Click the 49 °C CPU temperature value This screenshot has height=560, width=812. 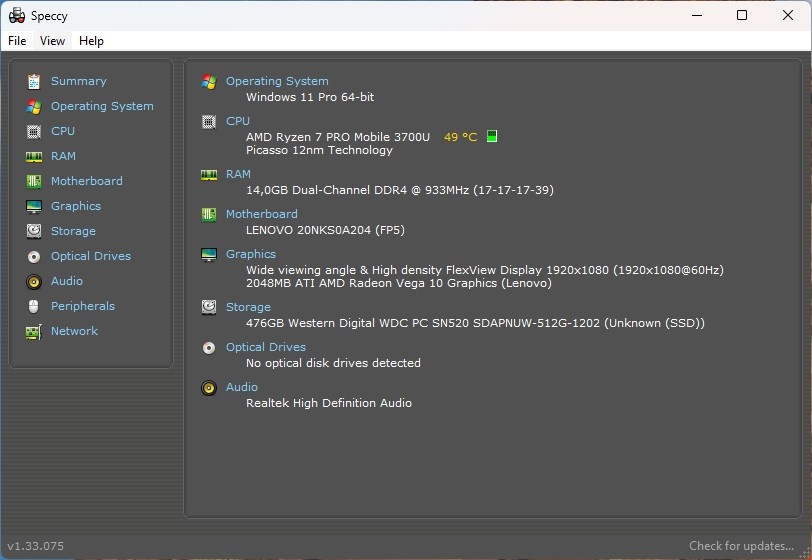[460, 137]
